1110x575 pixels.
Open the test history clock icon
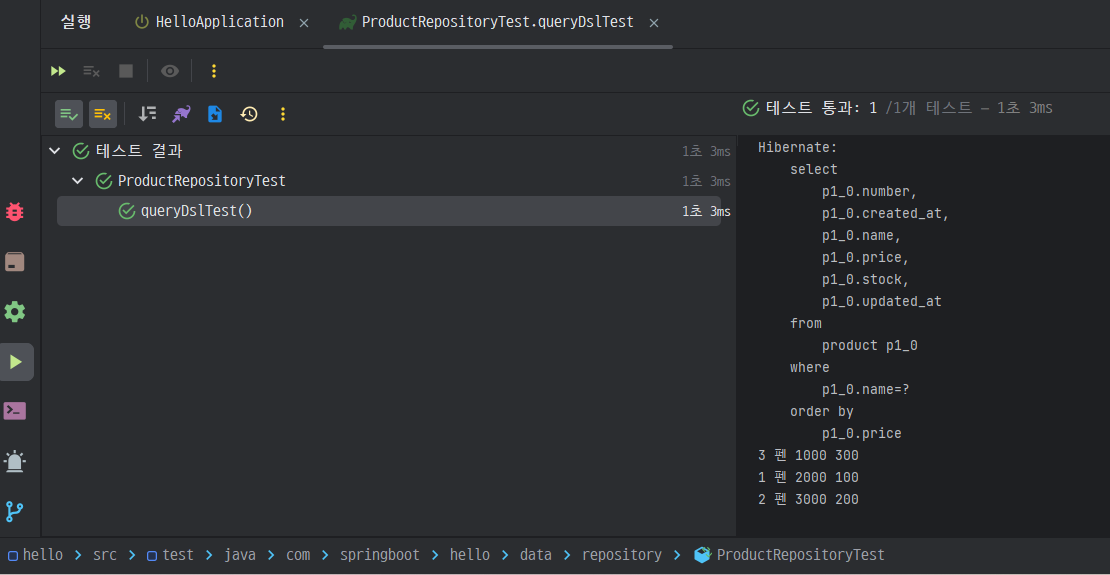249,114
